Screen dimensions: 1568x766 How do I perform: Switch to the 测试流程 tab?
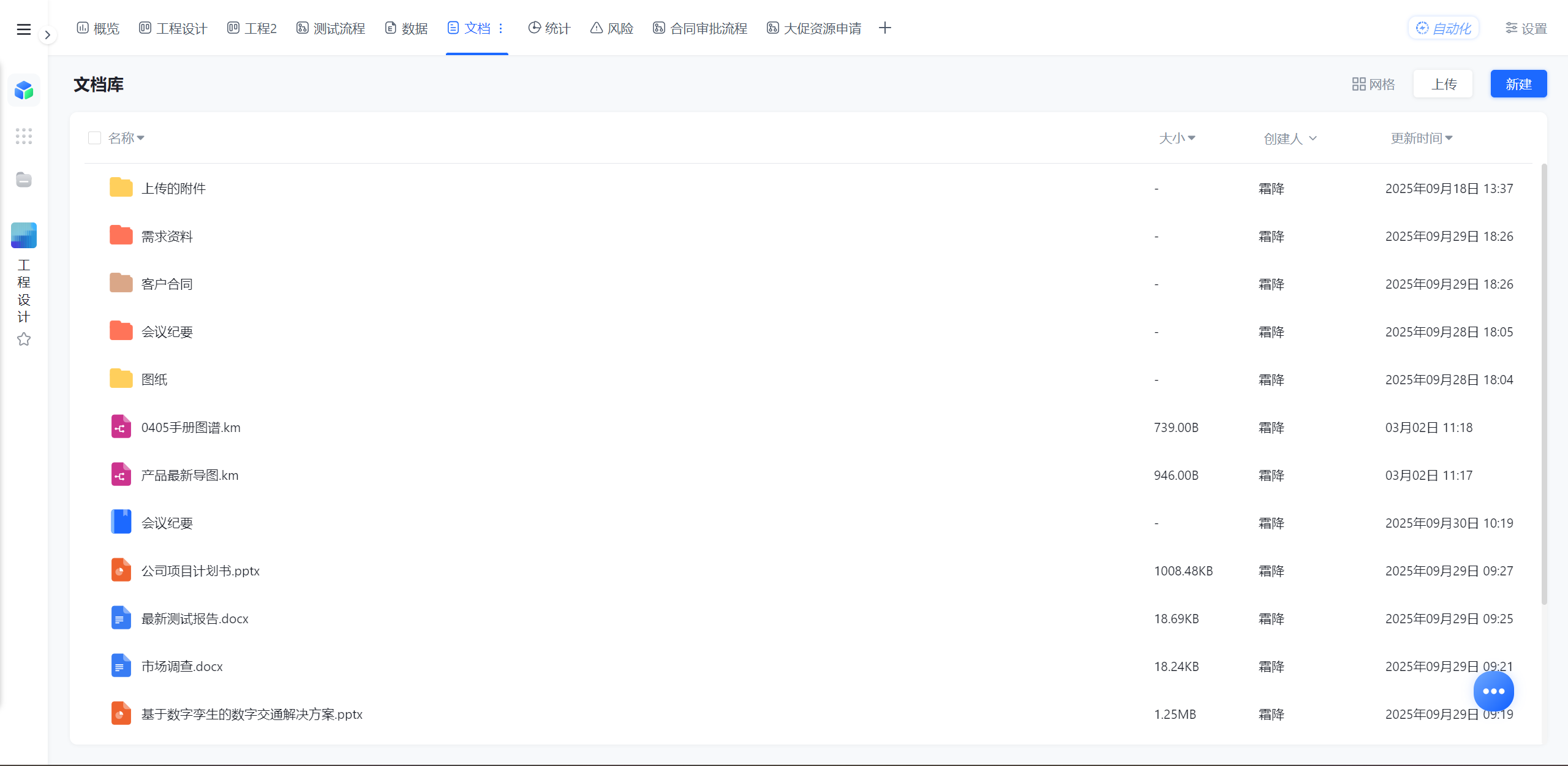pyautogui.click(x=331, y=28)
